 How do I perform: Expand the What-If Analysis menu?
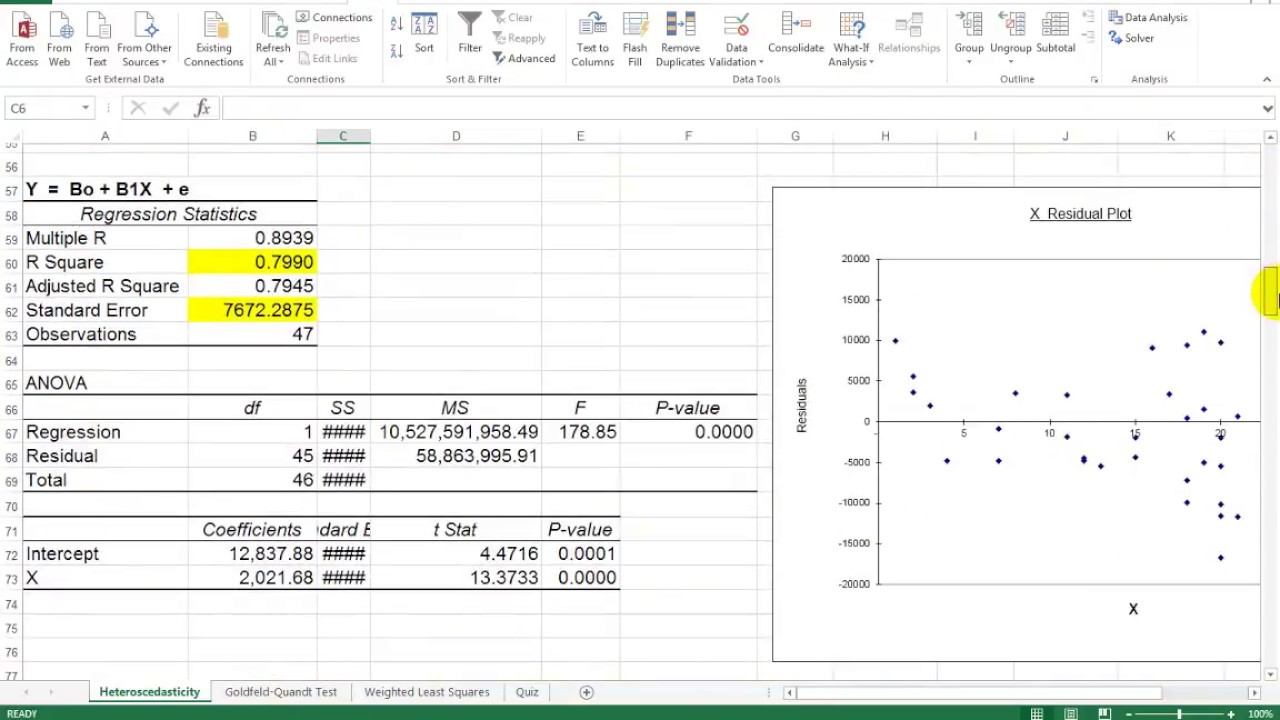pyautogui.click(x=851, y=55)
